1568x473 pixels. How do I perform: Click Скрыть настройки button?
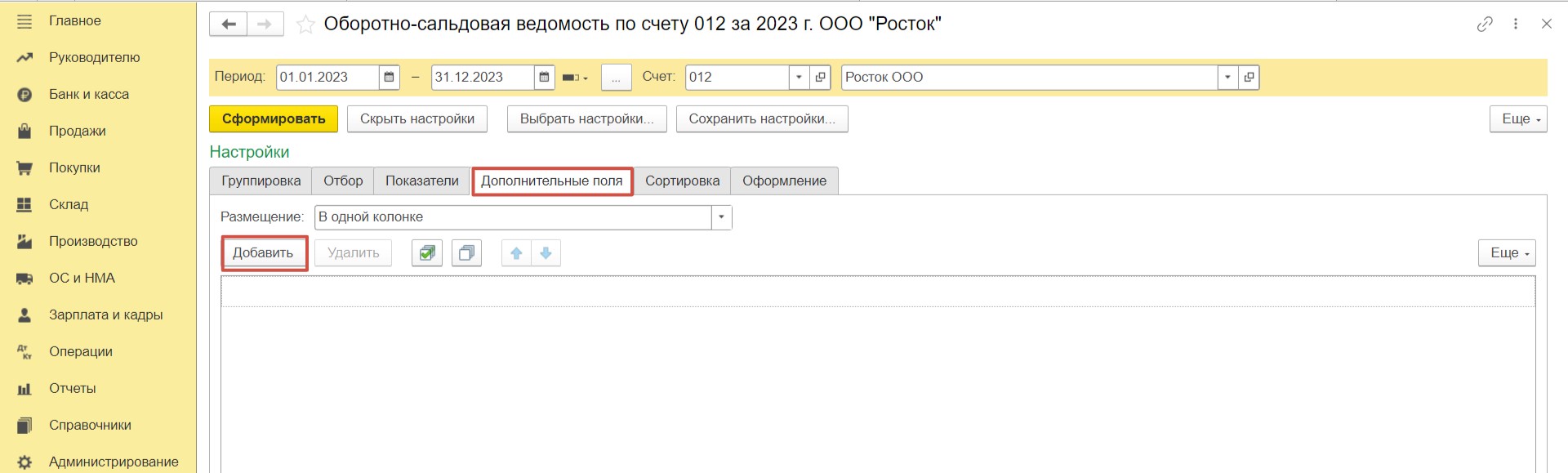coord(417,119)
